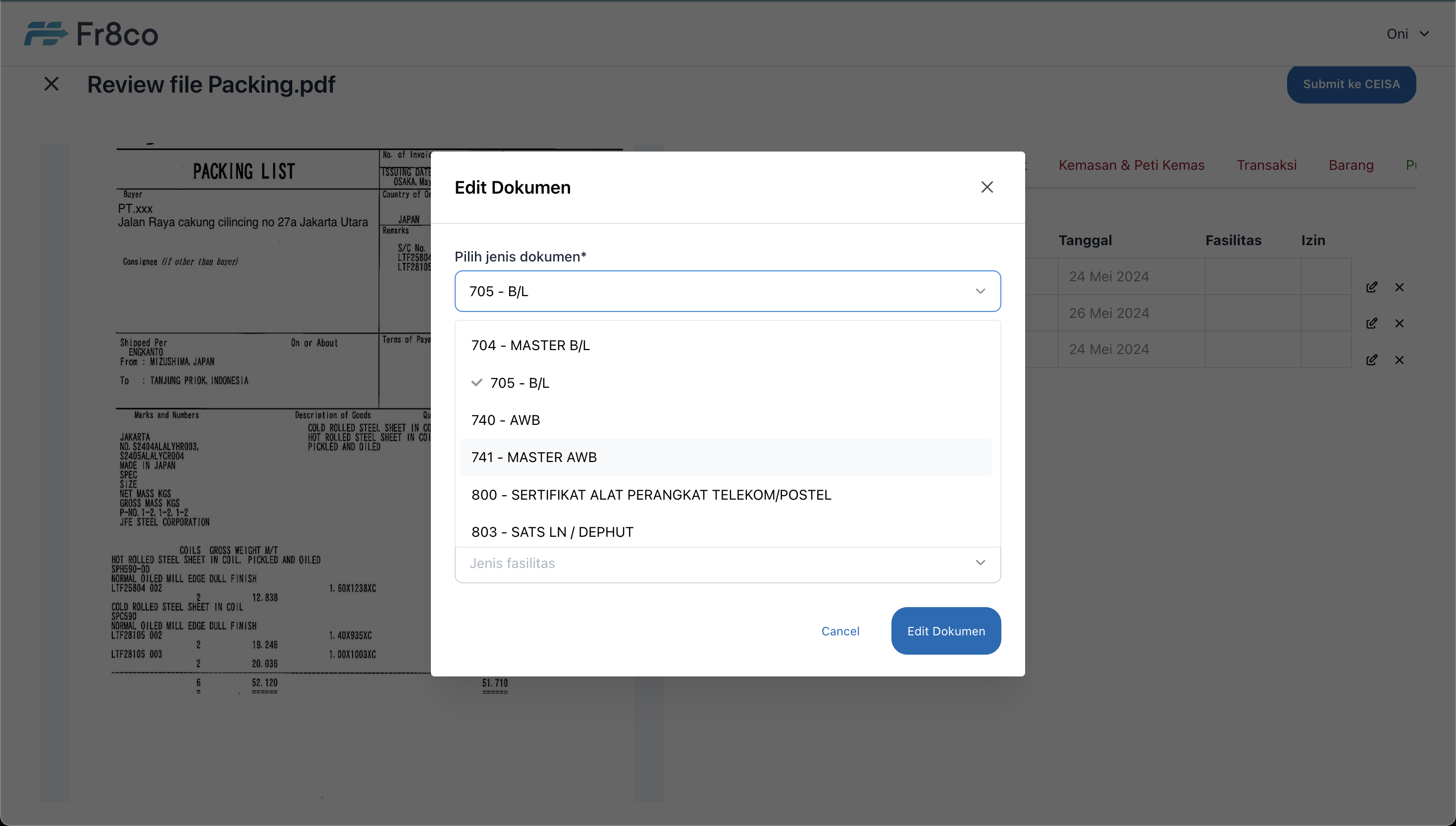
Task: Click the Cancel link
Action: coord(840,631)
